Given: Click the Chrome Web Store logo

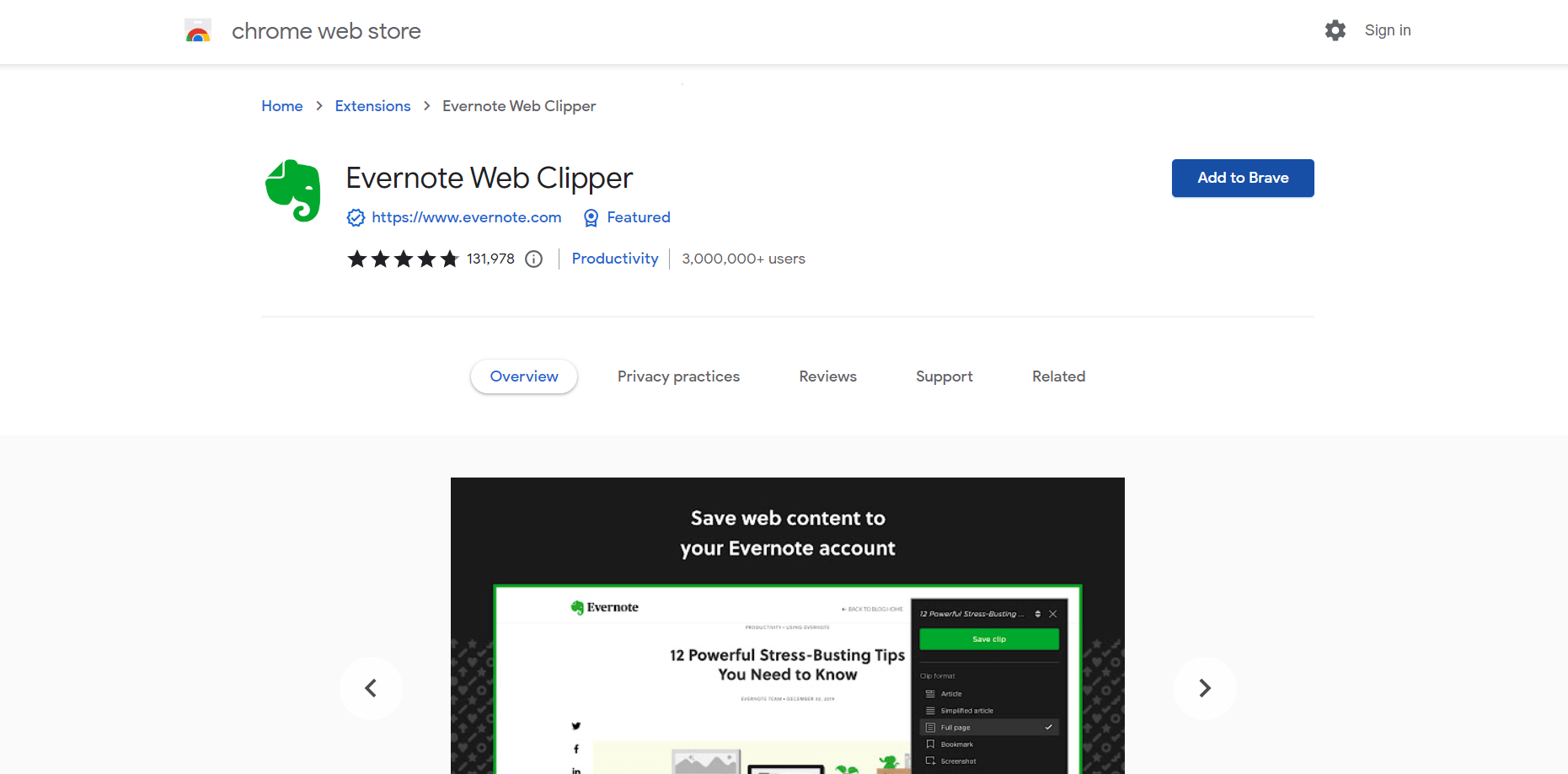Looking at the screenshot, I should click(199, 30).
